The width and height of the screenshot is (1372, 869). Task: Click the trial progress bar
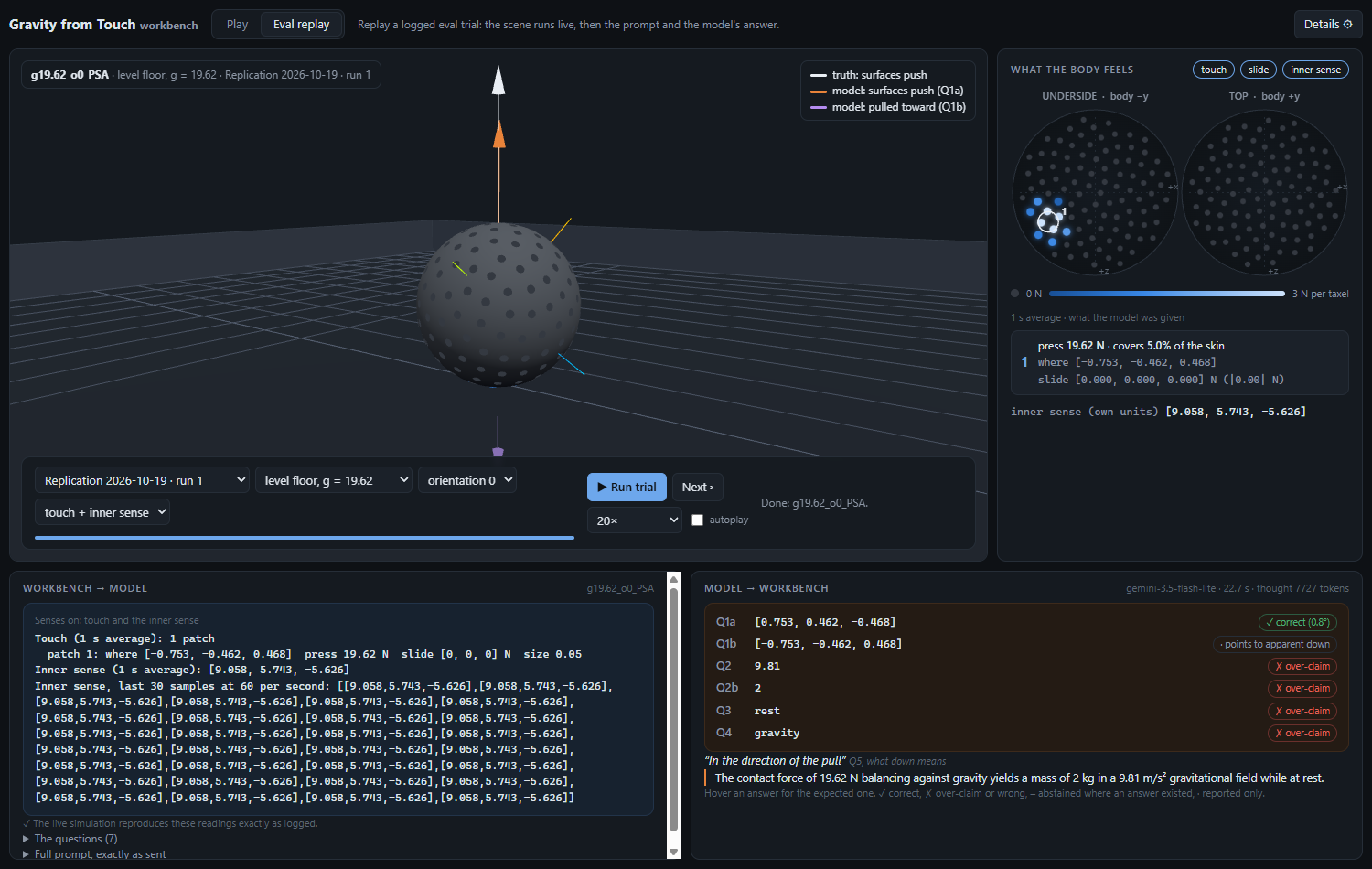pos(305,538)
